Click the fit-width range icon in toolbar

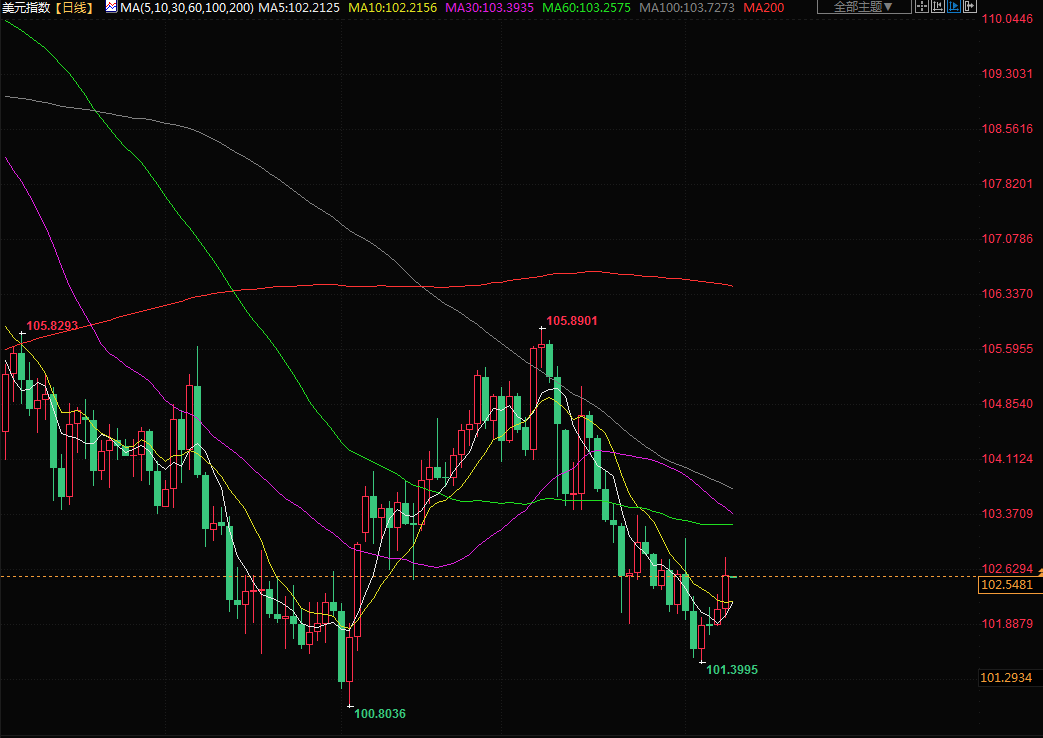tap(939, 7)
